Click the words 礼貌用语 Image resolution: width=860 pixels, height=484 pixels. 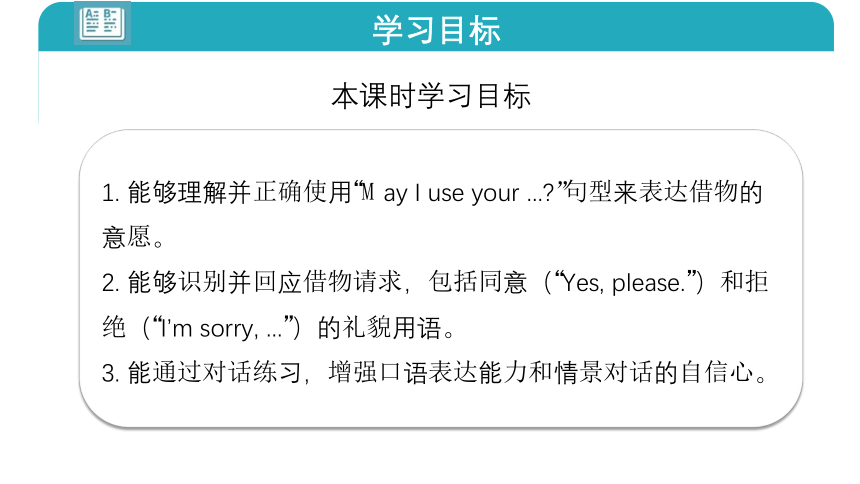[x=392, y=328]
